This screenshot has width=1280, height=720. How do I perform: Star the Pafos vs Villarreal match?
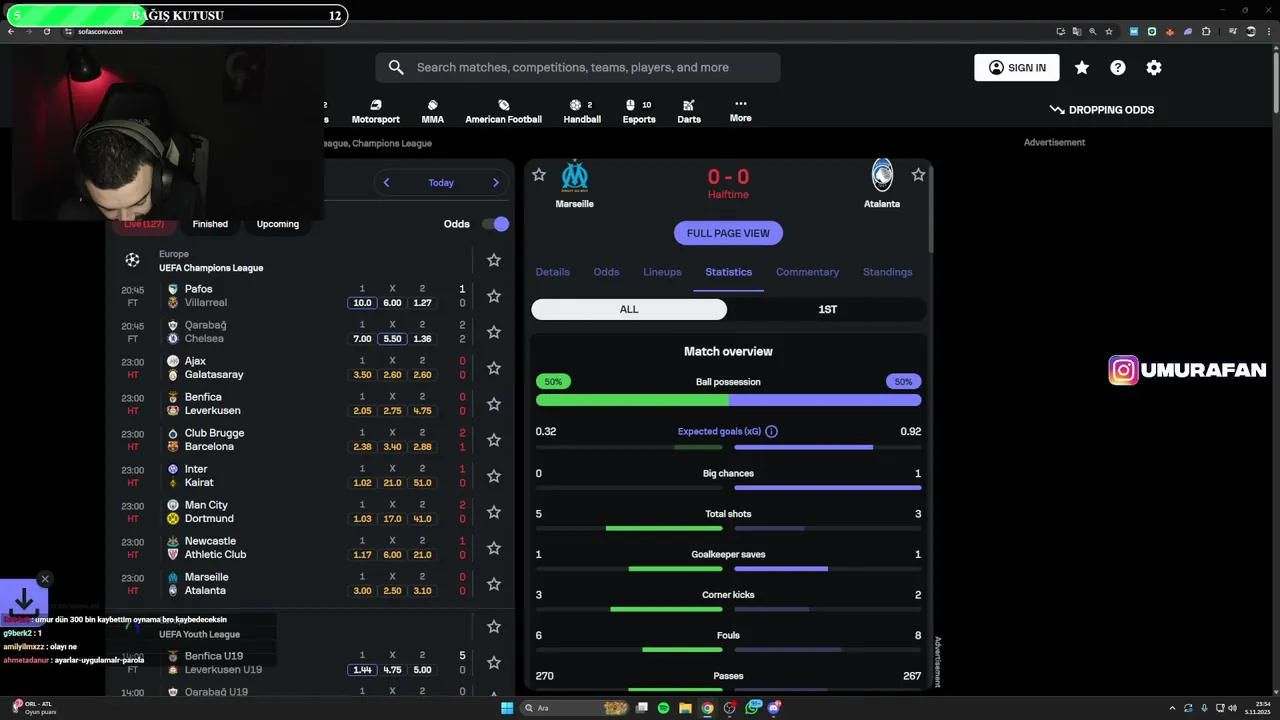tap(494, 296)
